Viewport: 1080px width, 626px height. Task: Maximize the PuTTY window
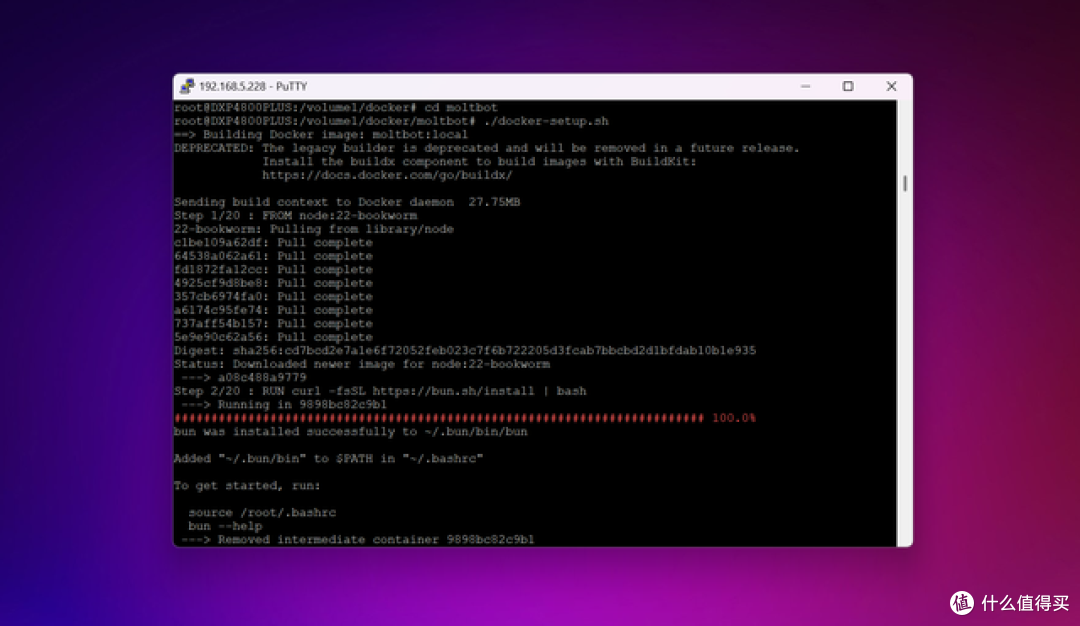click(x=848, y=86)
